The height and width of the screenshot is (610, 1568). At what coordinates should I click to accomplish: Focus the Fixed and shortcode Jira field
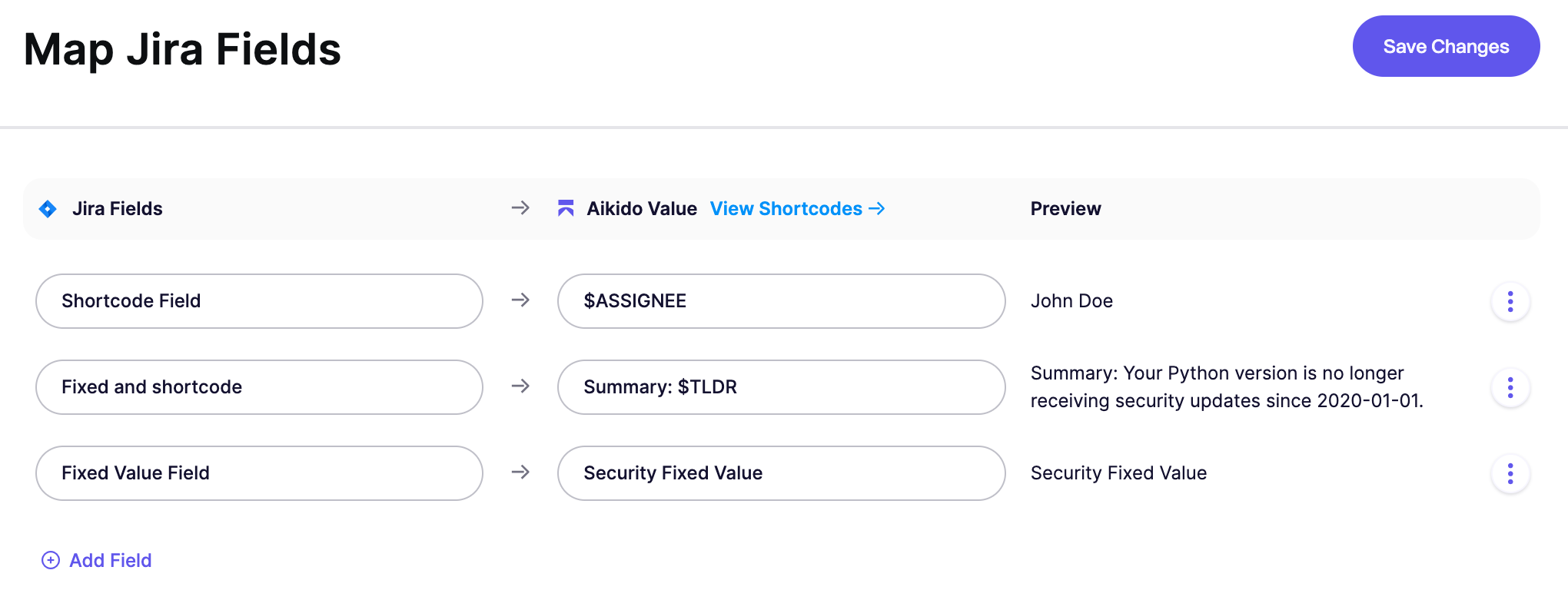tap(259, 387)
